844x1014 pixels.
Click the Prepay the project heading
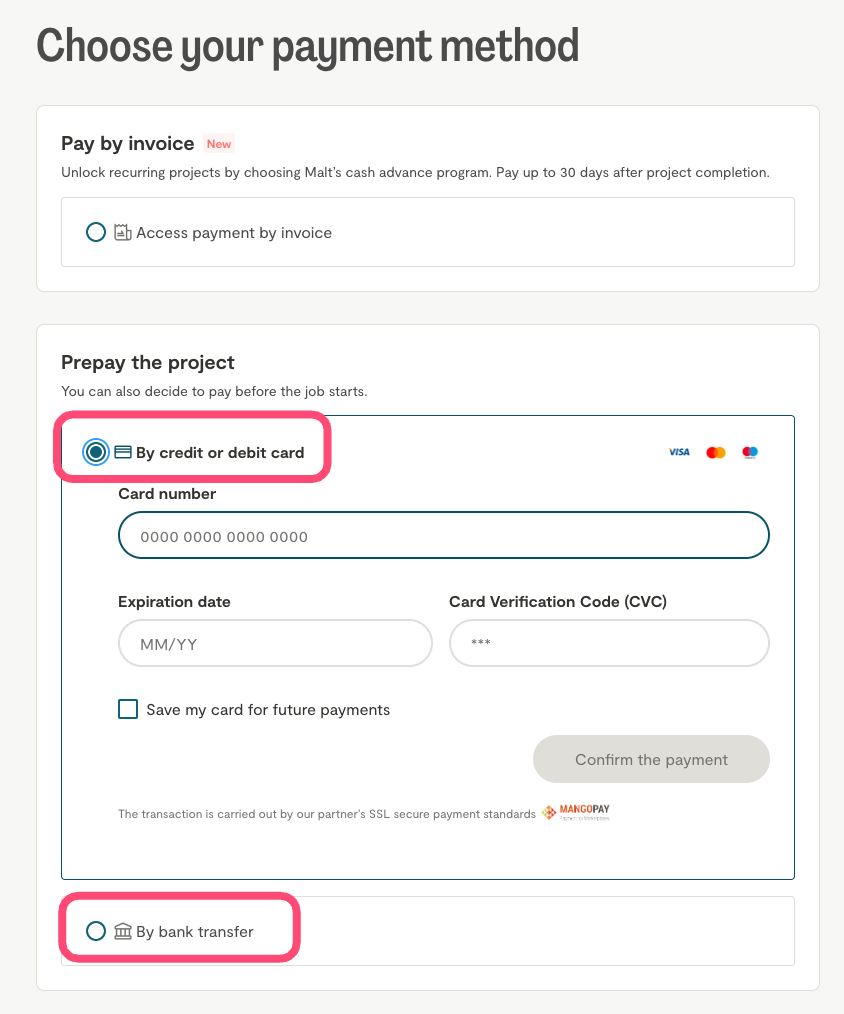[148, 362]
